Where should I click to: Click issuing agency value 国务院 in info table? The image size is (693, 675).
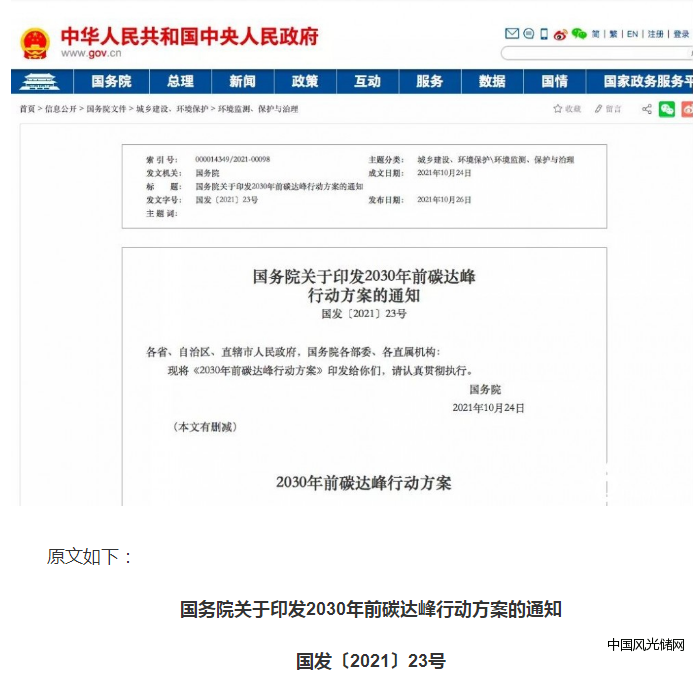[207, 173]
